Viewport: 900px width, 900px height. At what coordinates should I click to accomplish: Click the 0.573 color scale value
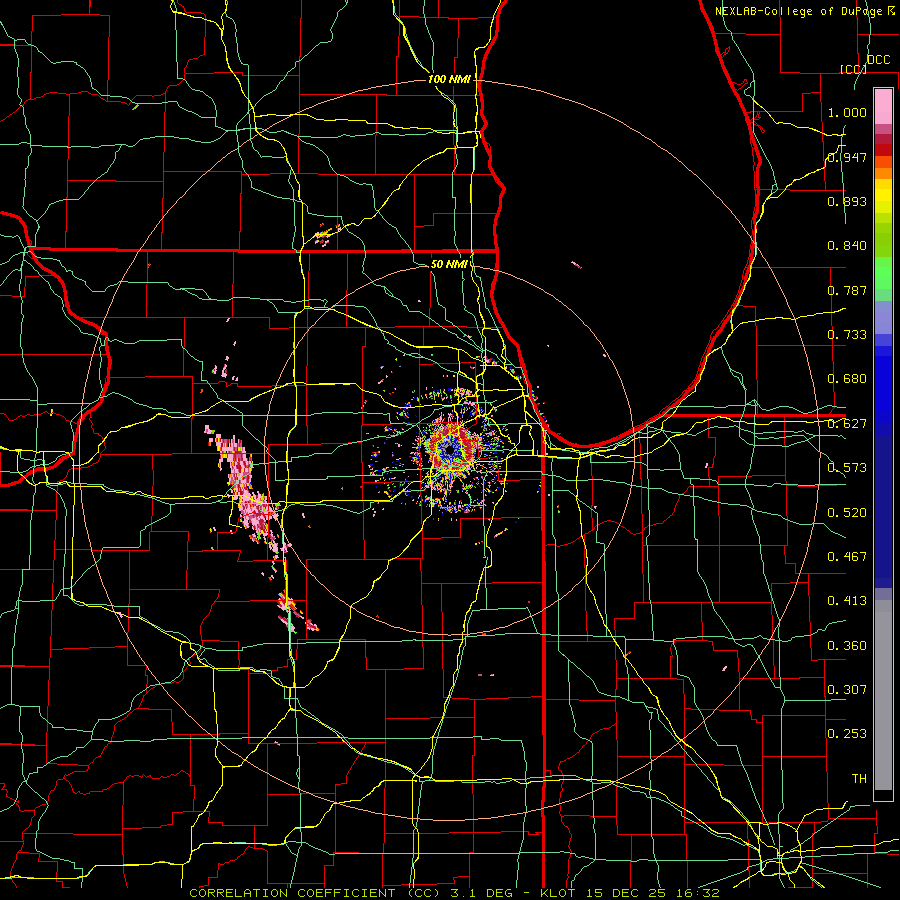[847, 468]
